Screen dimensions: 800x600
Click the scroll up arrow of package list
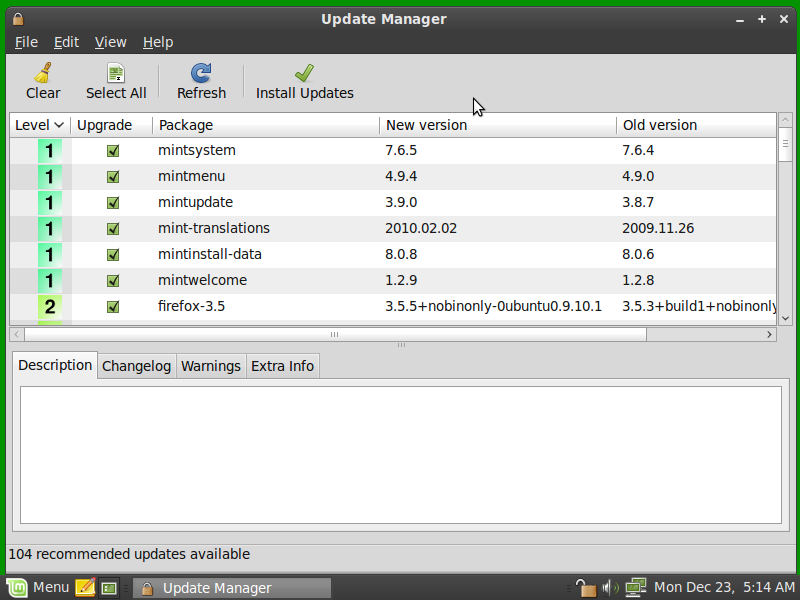(x=785, y=120)
